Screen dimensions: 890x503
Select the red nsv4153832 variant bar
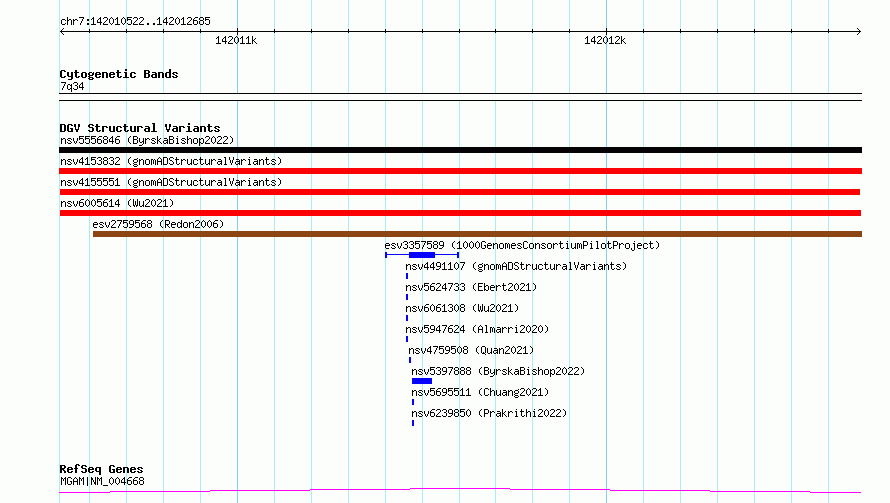pyautogui.click(x=460, y=171)
